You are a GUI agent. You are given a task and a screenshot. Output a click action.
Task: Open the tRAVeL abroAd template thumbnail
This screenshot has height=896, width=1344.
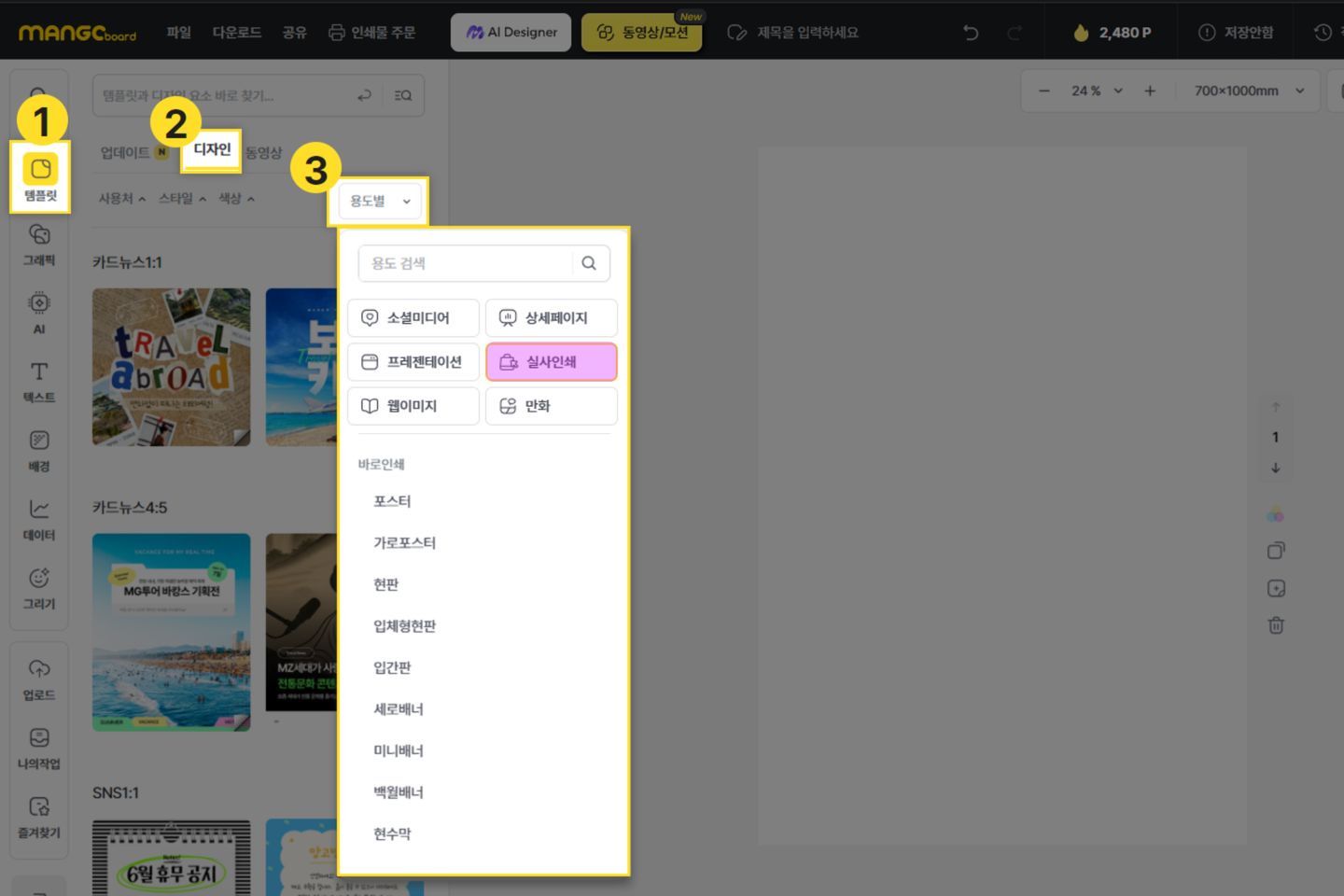172,367
